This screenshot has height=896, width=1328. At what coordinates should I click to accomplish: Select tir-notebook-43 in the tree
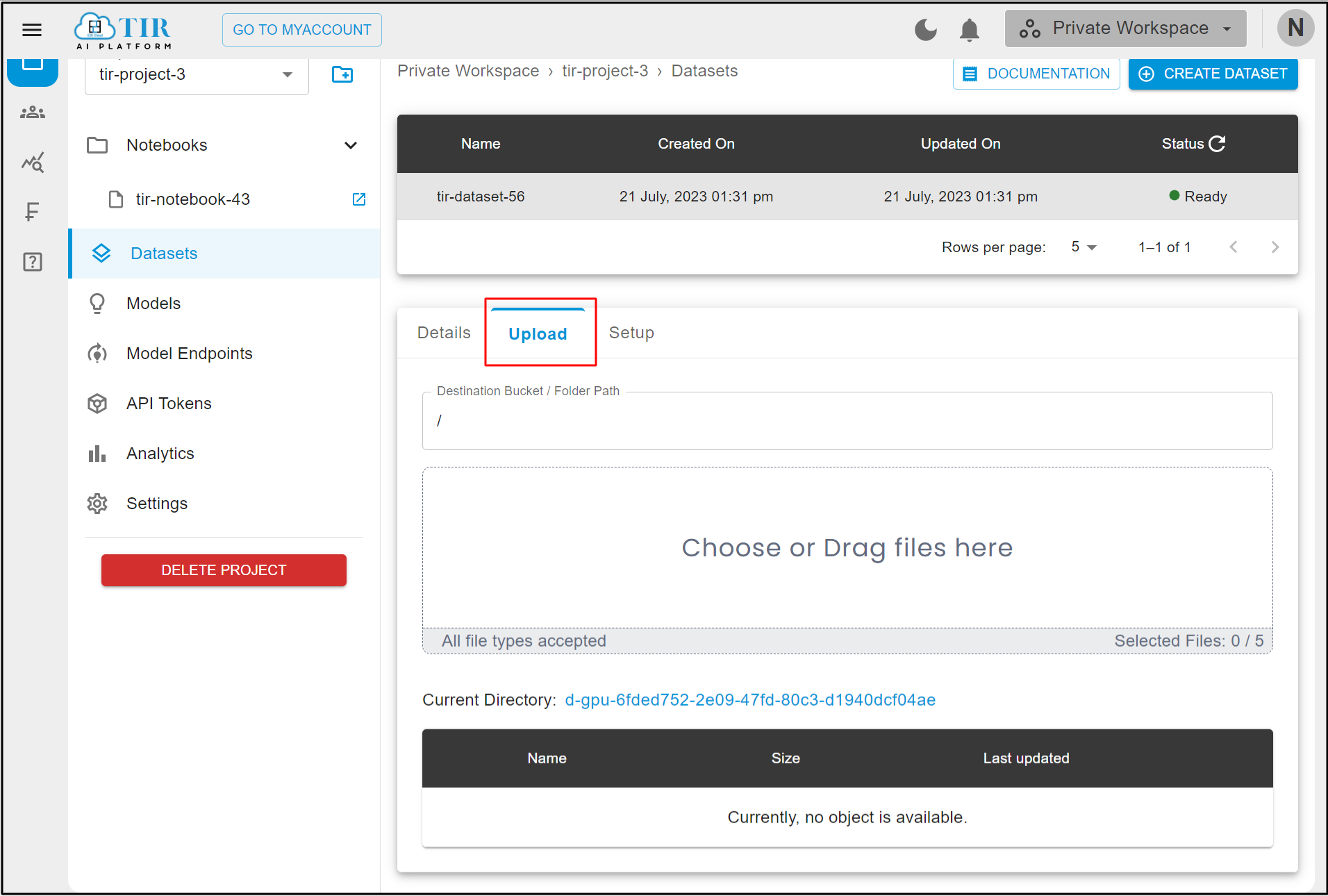click(x=192, y=199)
